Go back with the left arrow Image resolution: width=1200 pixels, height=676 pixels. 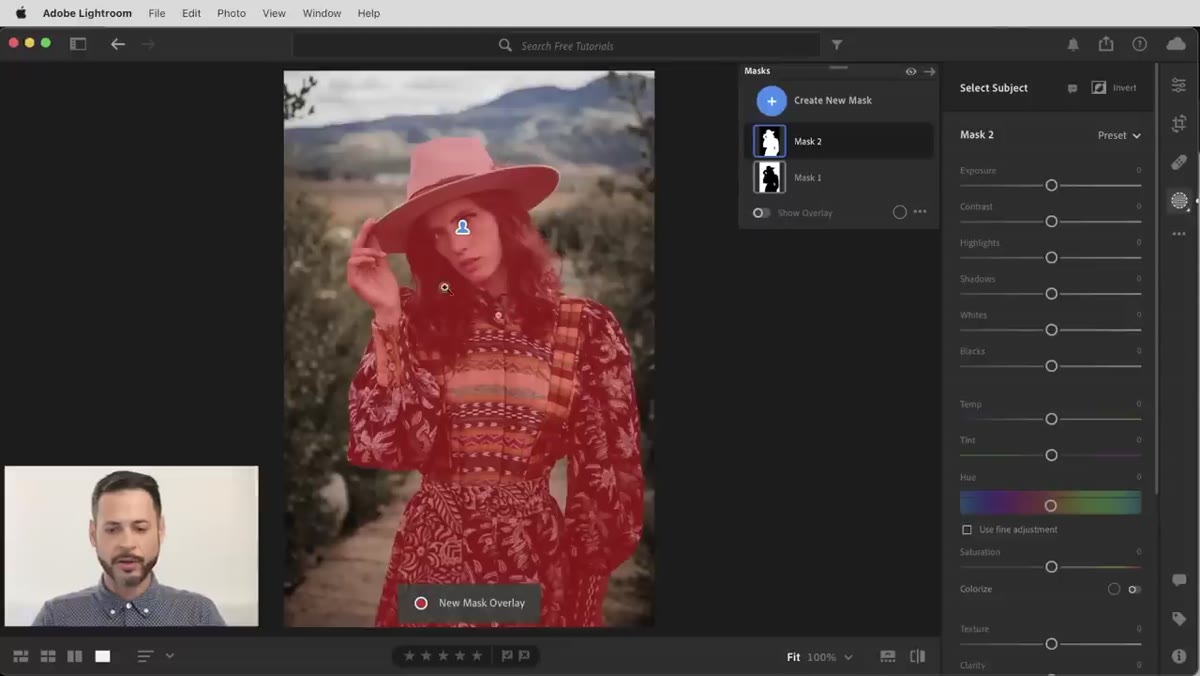118,44
